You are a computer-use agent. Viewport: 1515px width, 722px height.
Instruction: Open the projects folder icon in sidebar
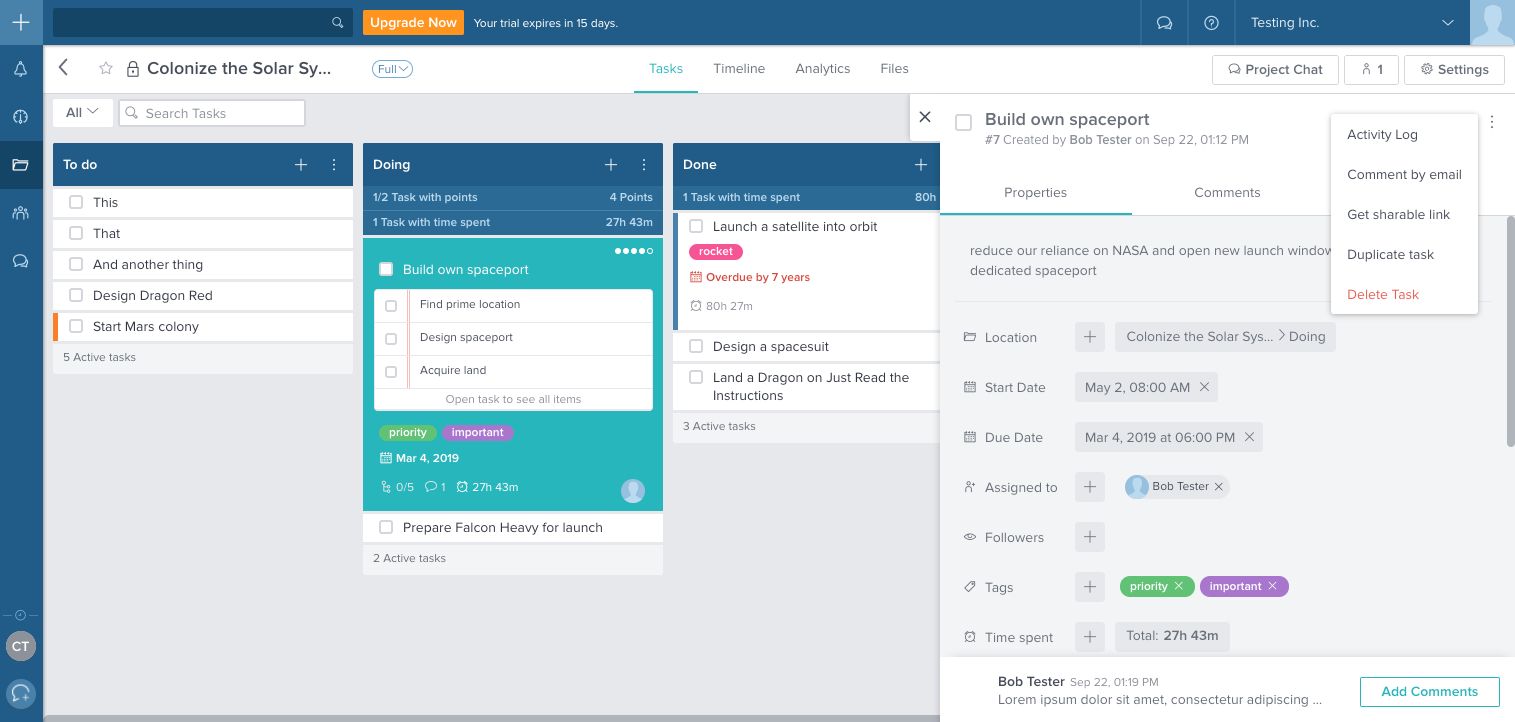point(20,165)
